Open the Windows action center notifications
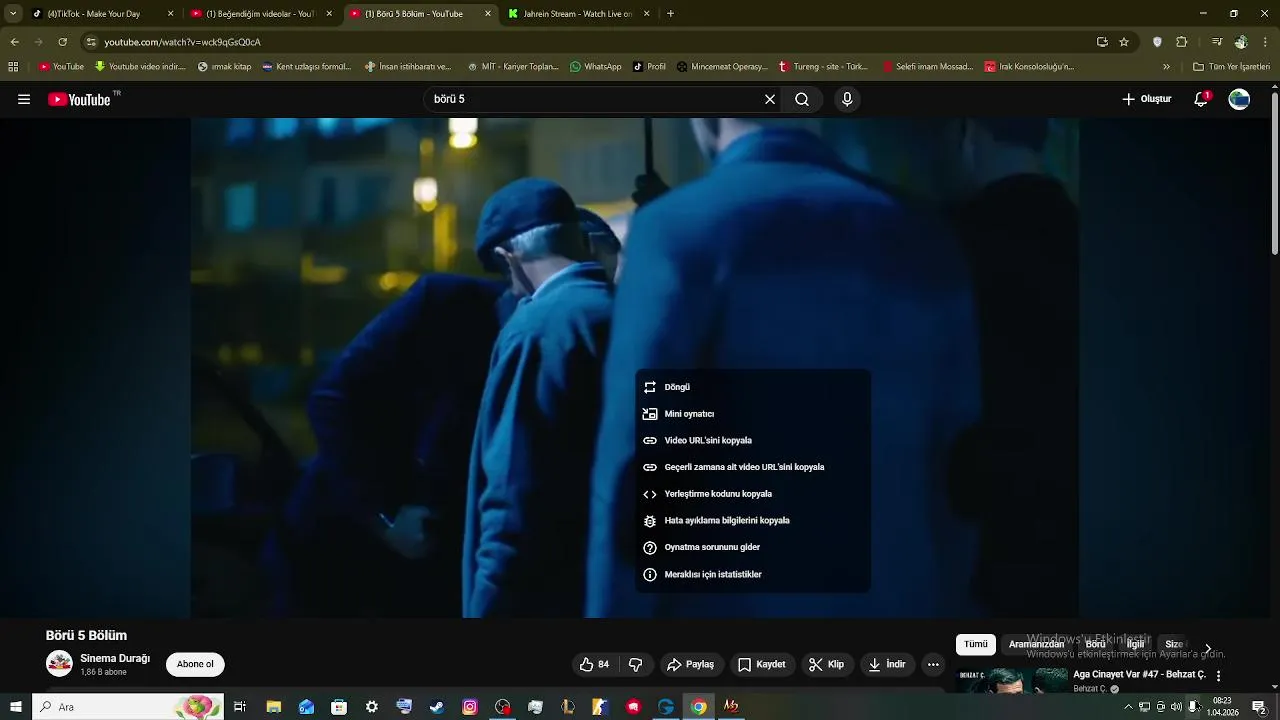1280x720 pixels. pyautogui.click(x=1259, y=707)
